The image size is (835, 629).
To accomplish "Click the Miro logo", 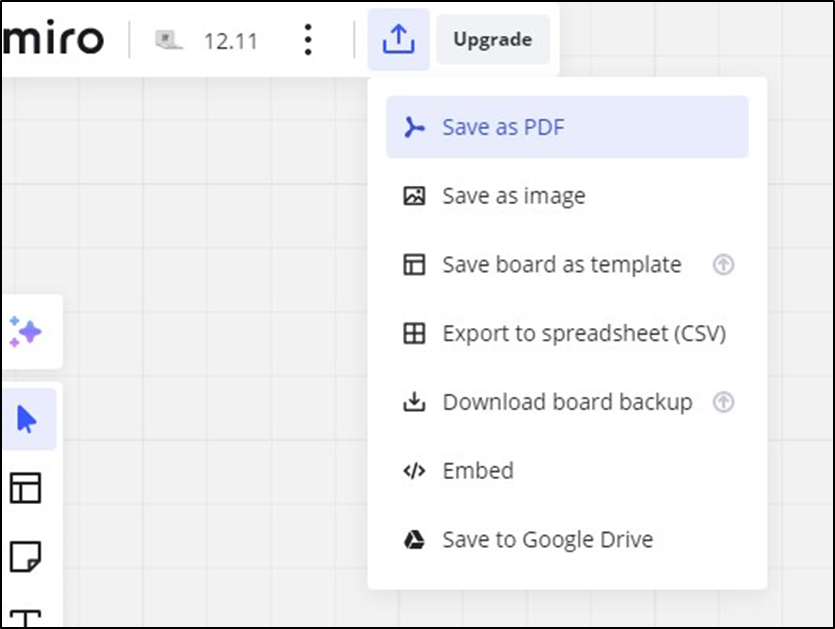I will [x=53, y=38].
